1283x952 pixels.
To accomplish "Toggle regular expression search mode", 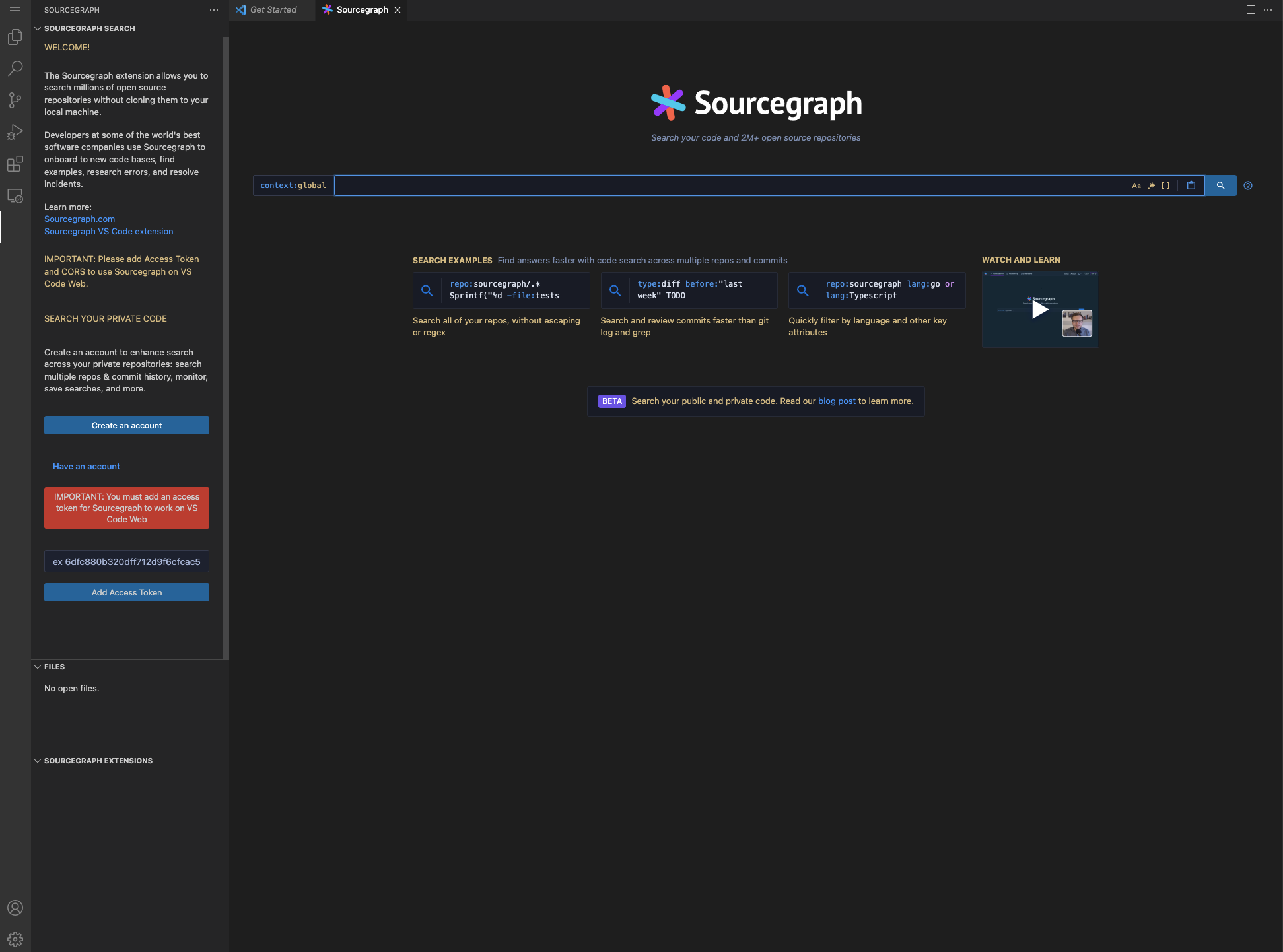I will coord(1151,186).
